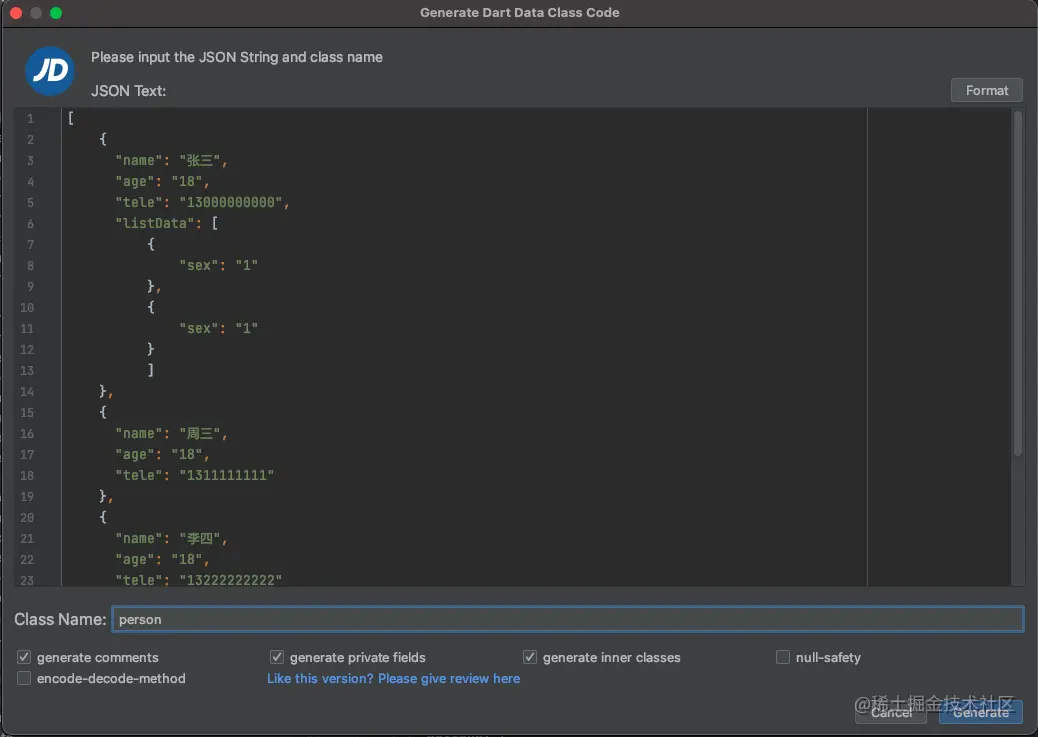This screenshot has width=1038, height=737.
Task: Click the line "name": "张三"
Action: tap(171, 160)
